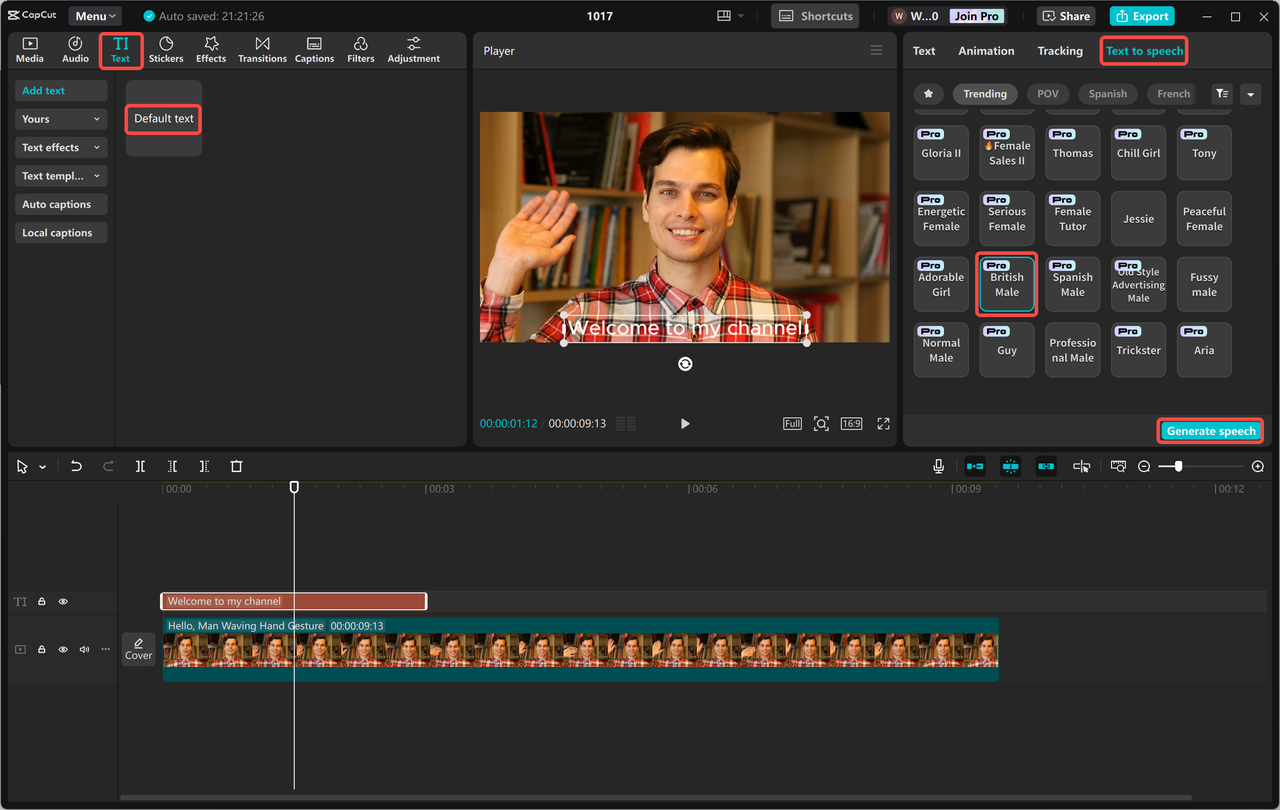Image resolution: width=1280 pixels, height=810 pixels.
Task: Open the Adjustment panel
Action: click(413, 49)
